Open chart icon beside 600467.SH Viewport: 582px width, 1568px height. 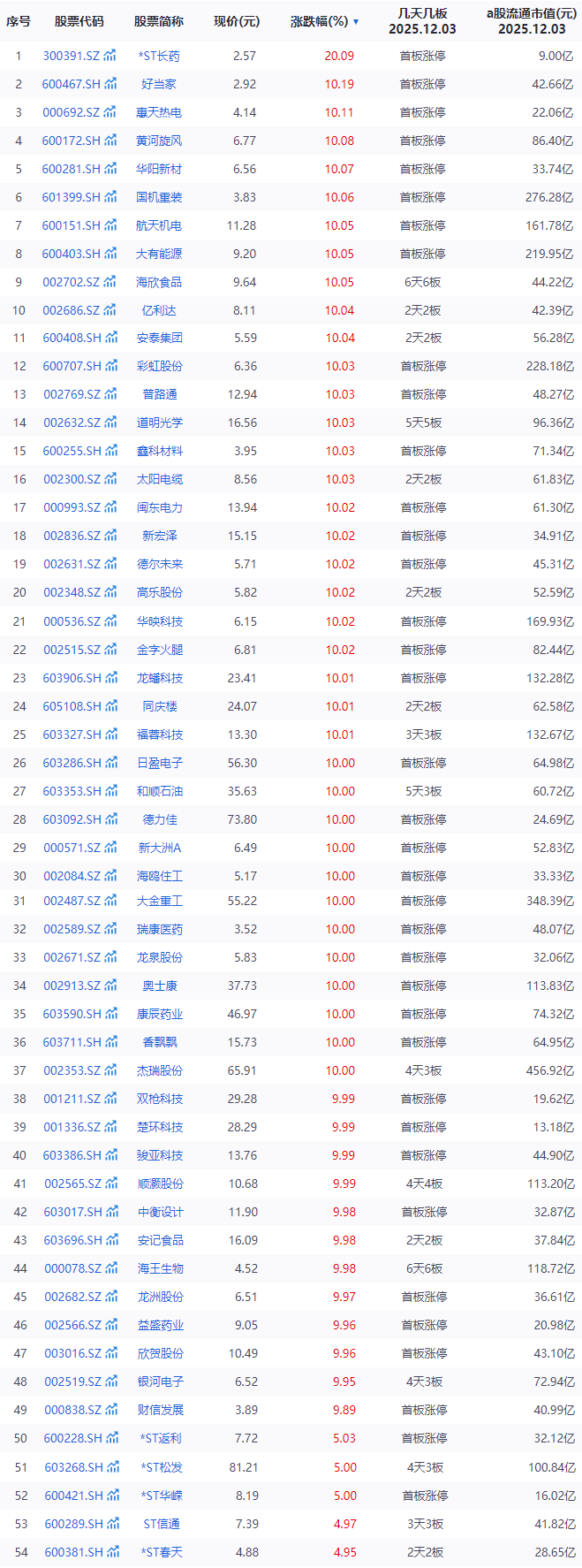111,84
